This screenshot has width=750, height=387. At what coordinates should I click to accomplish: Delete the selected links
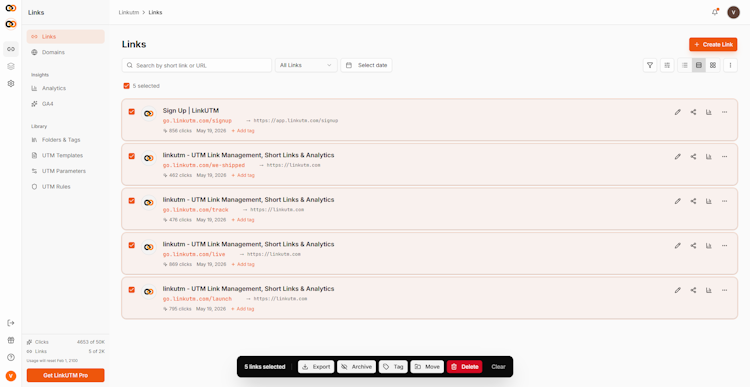464,367
